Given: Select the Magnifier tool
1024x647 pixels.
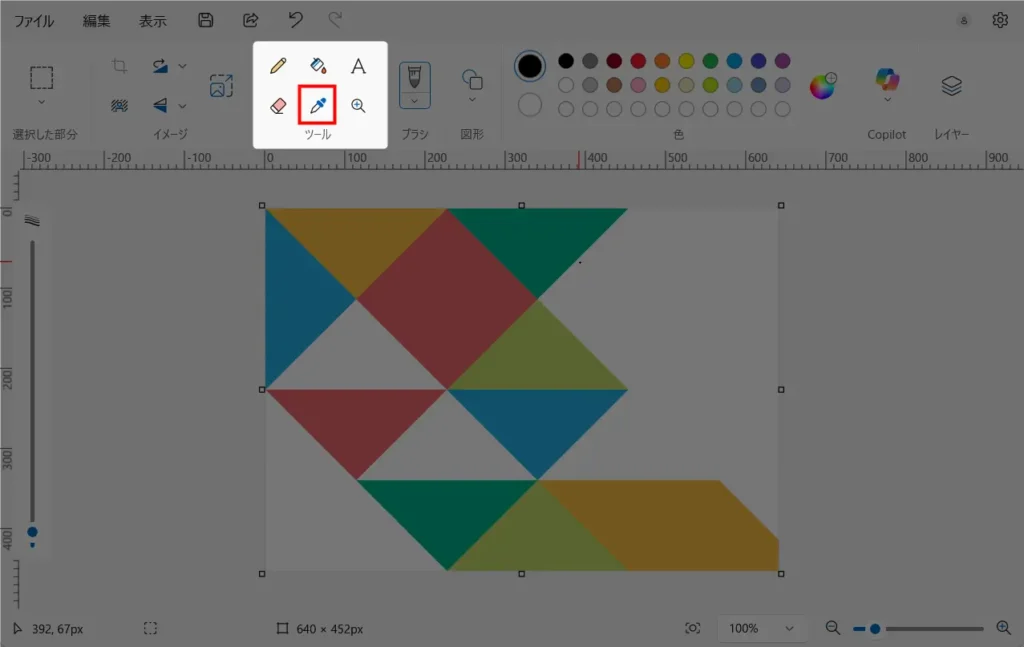Looking at the screenshot, I should 358,105.
